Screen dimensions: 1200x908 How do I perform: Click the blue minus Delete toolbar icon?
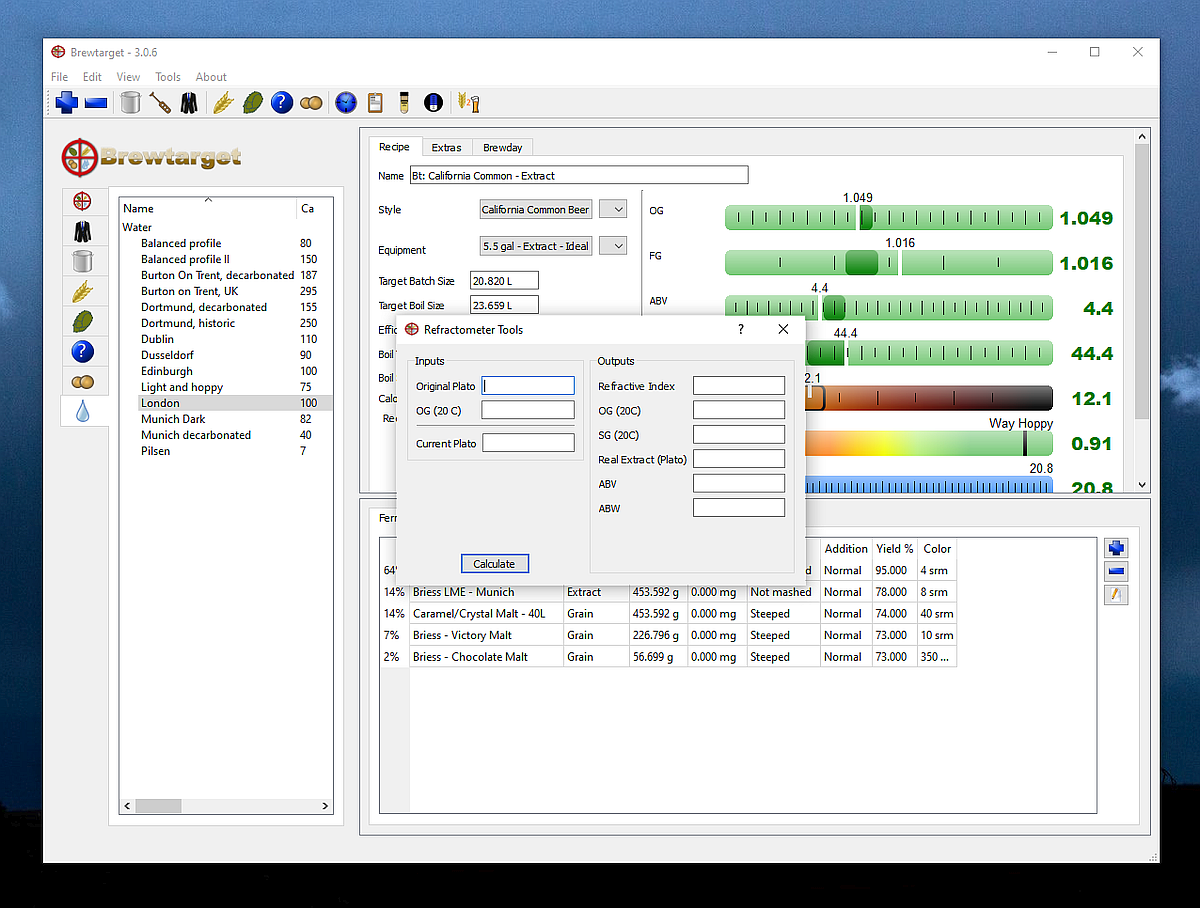click(x=96, y=102)
